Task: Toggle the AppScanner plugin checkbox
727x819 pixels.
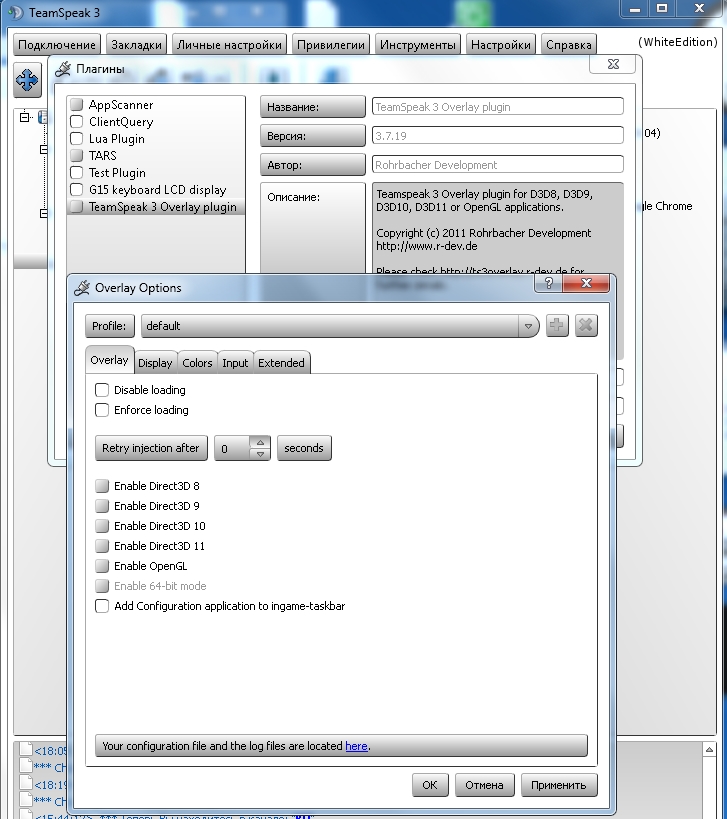Action: (77, 104)
